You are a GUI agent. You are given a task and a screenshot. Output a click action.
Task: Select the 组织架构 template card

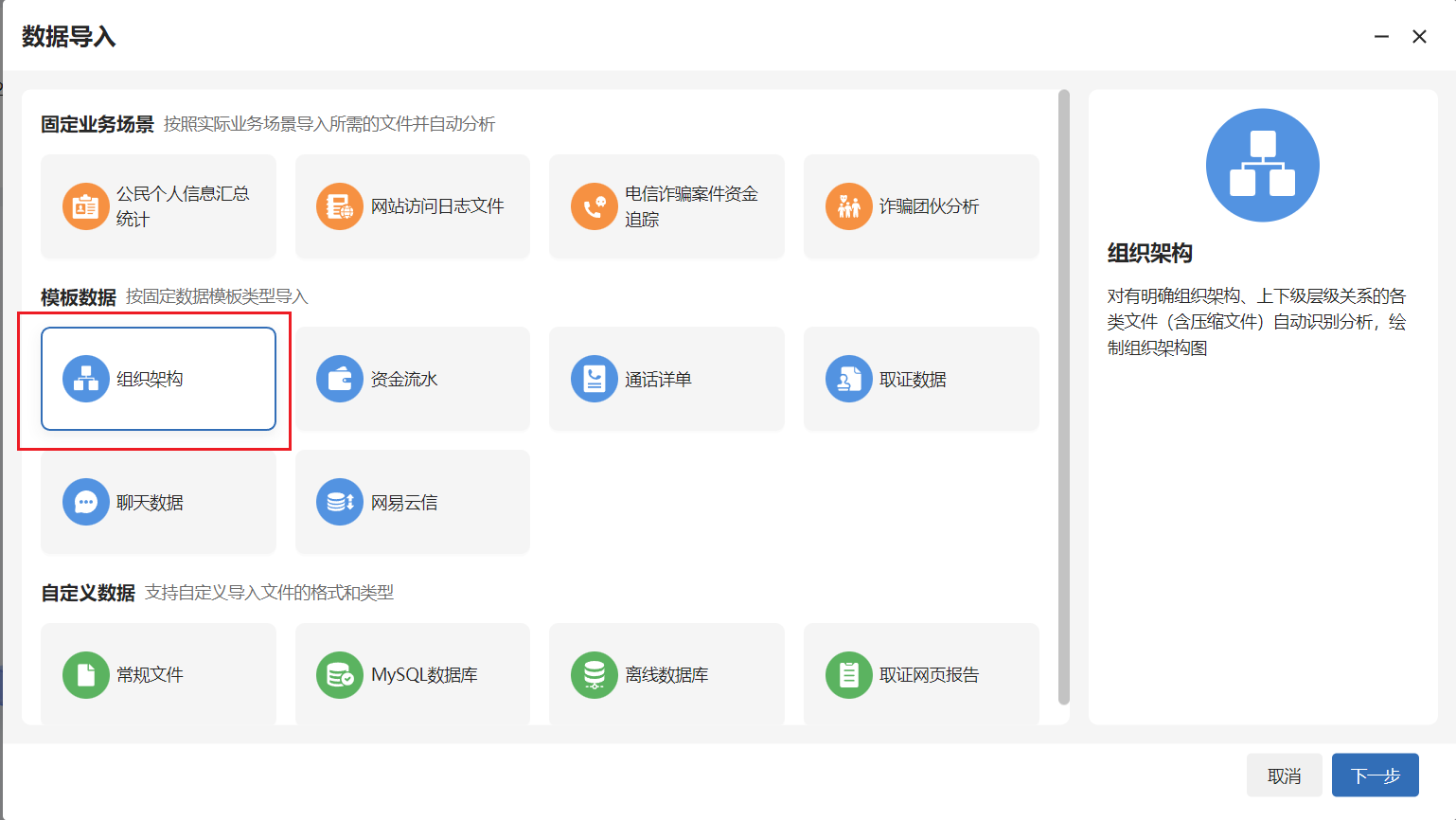pos(158,379)
